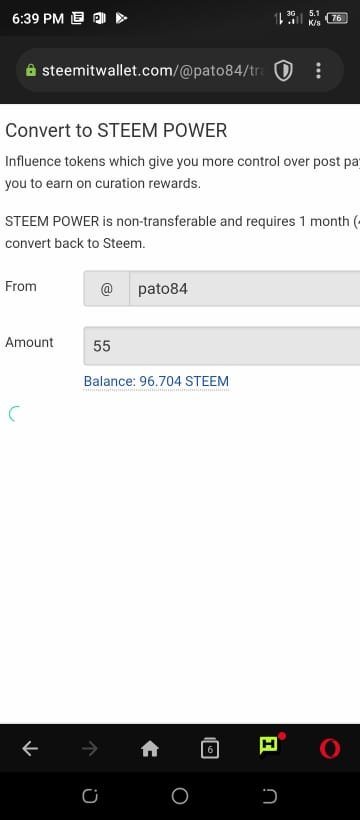Select the From field showing pato84
The width and height of the screenshot is (360, 820).
(x=222, y=289)
